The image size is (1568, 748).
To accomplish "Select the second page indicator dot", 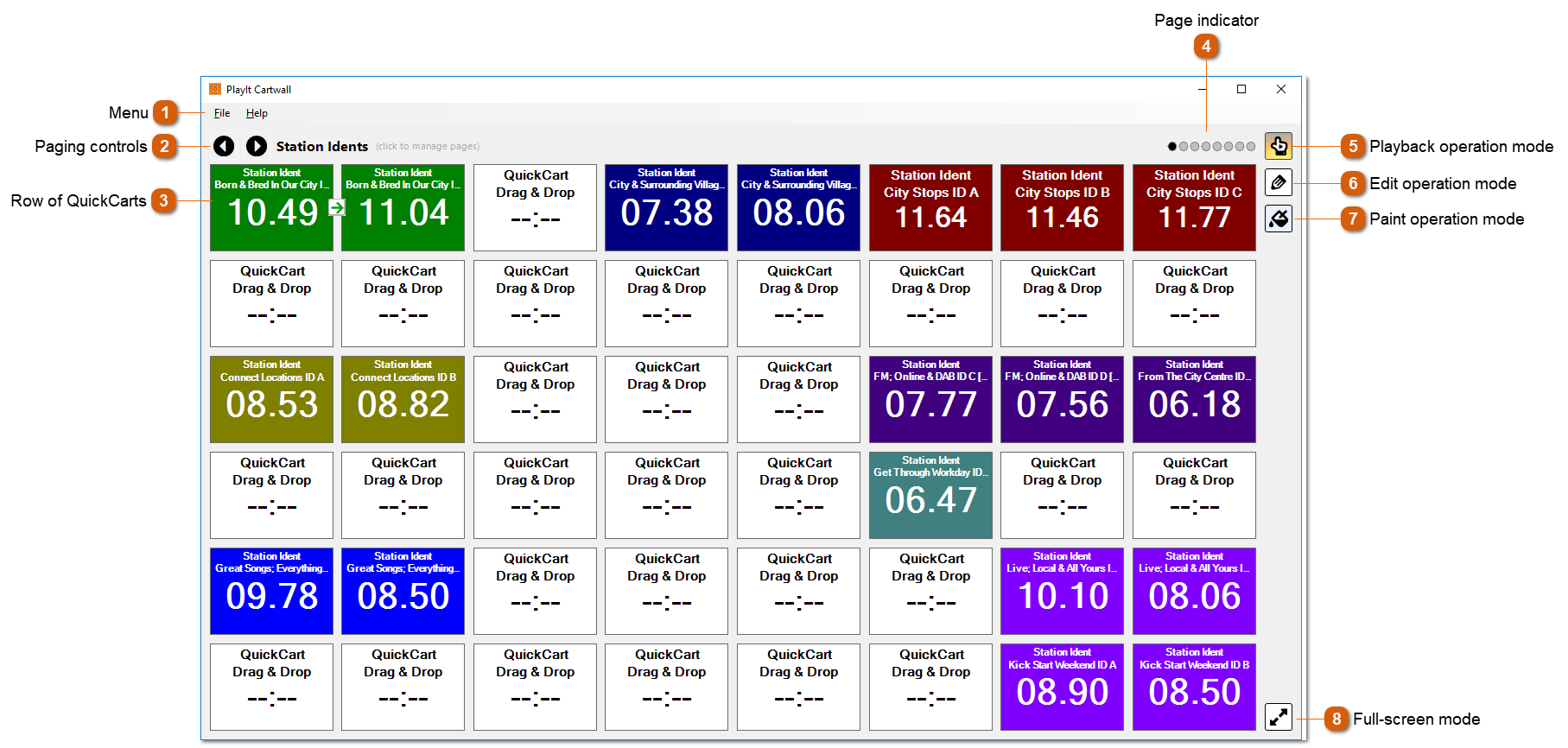I will (x=1184, y=147).
